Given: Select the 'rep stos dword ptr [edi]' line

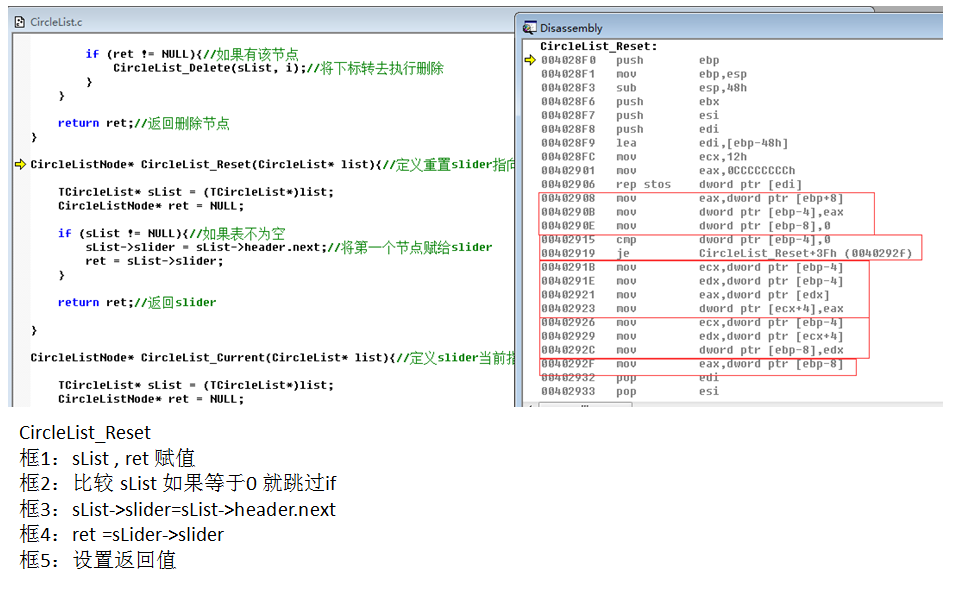Looking at the screenshot, I should [x=671, y=184].
